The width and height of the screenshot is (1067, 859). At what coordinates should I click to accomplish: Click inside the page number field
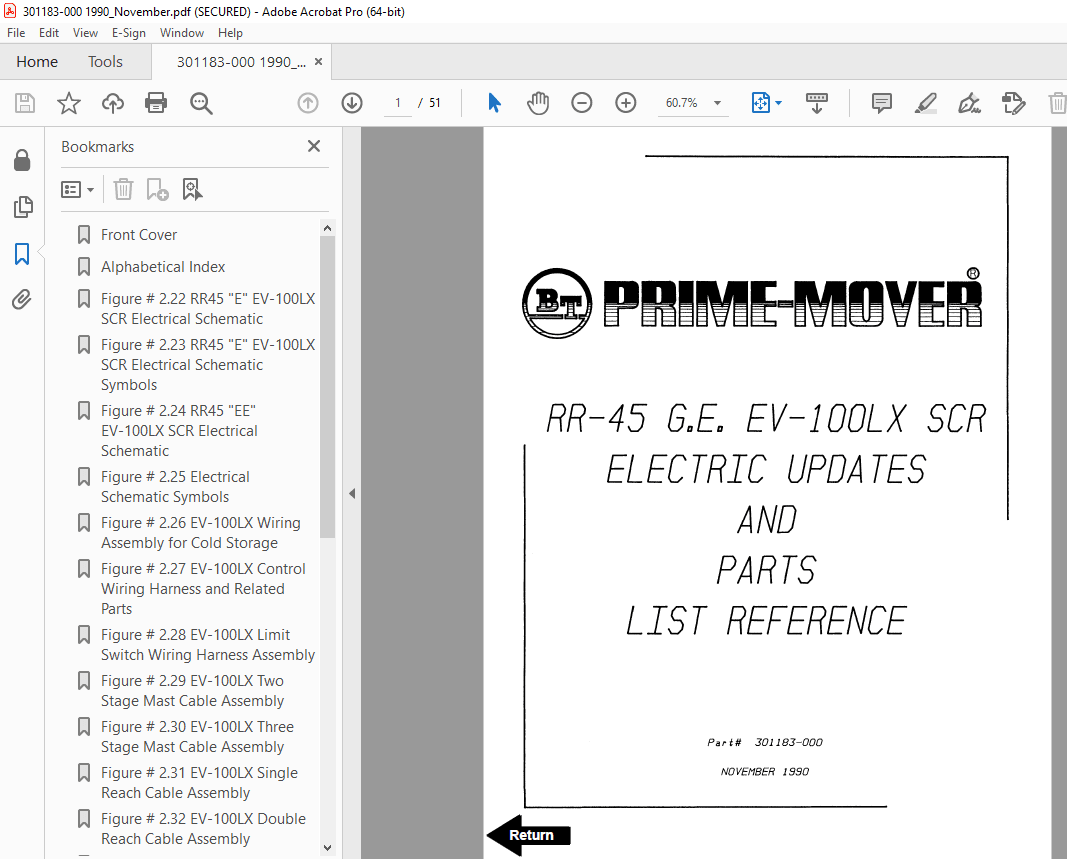click(x=397, y=103)
